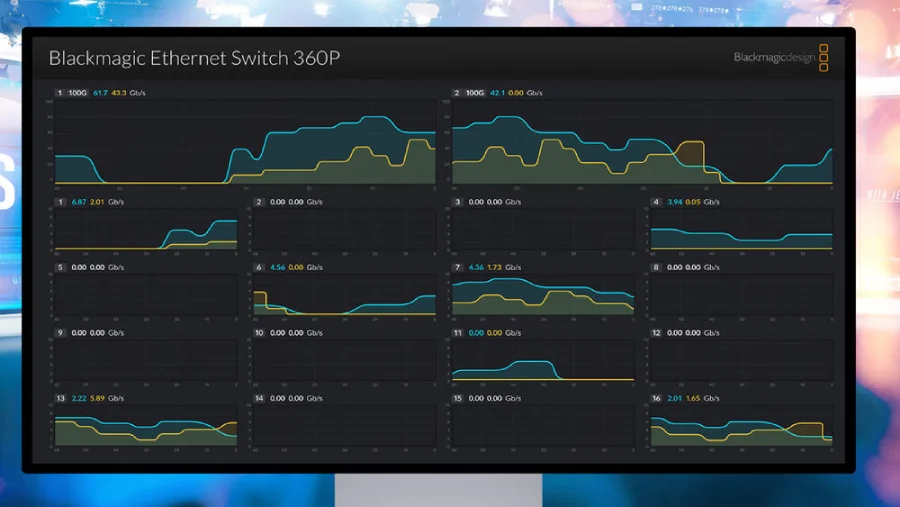This screenshot has width=900, height=507.
Task: Click port 7 number badge
Action: (x=457, y=267)
